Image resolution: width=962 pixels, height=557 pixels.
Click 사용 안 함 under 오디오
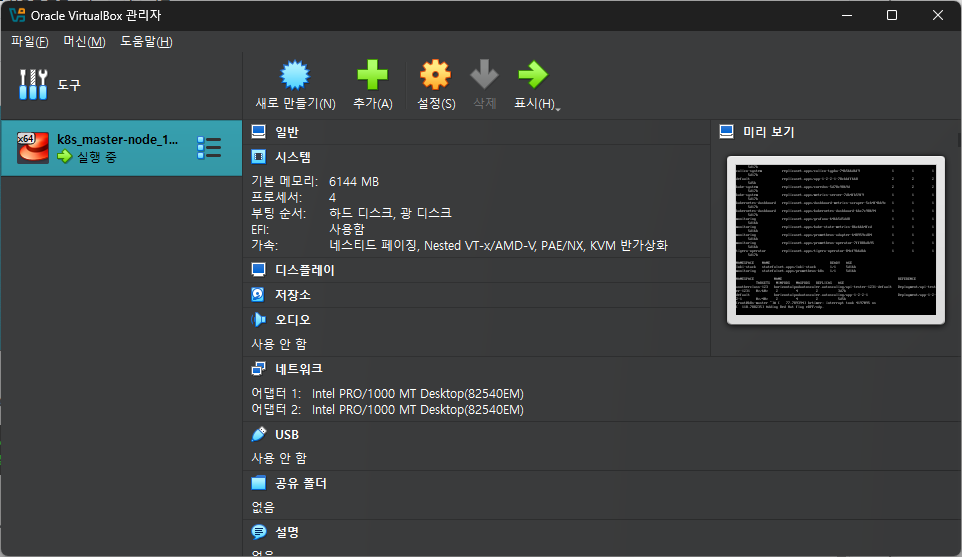coord(279,344)
